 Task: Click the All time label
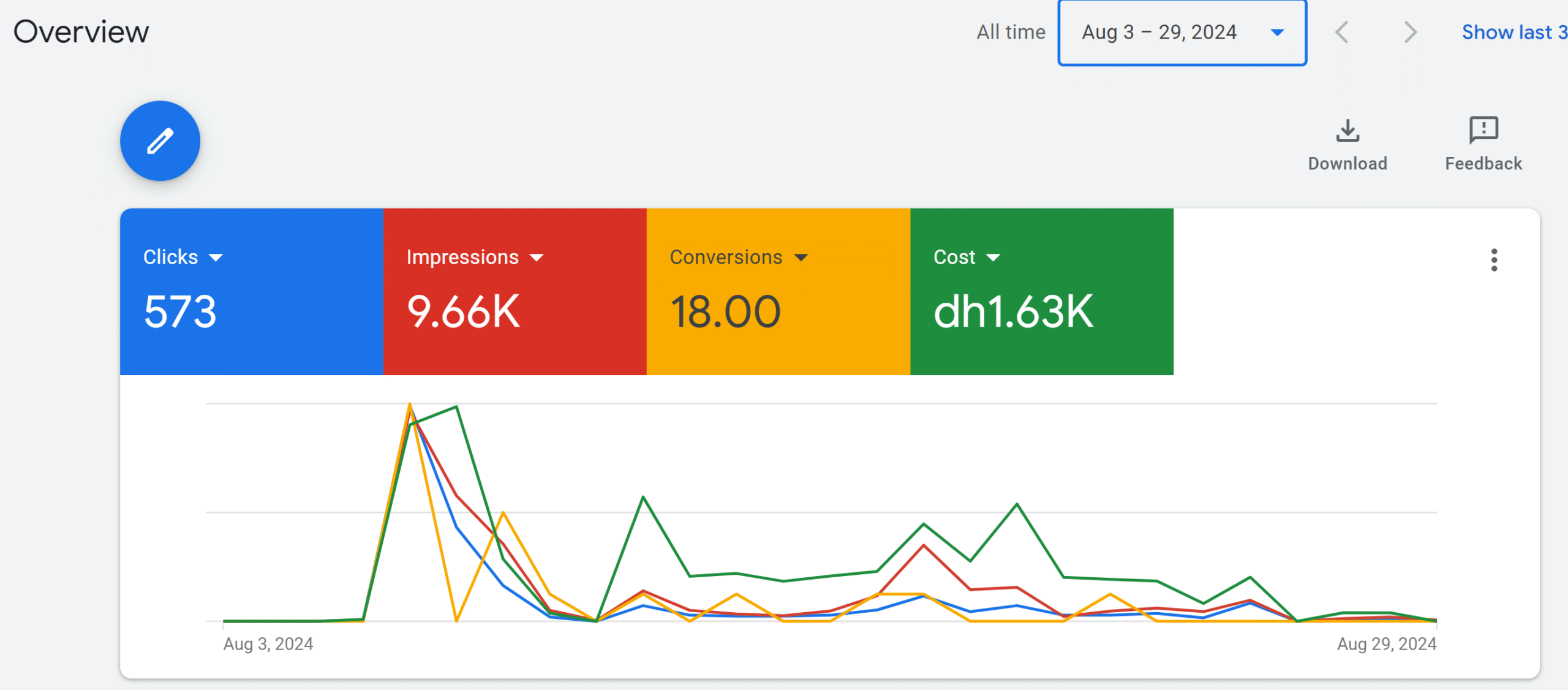pos(1011,32)
